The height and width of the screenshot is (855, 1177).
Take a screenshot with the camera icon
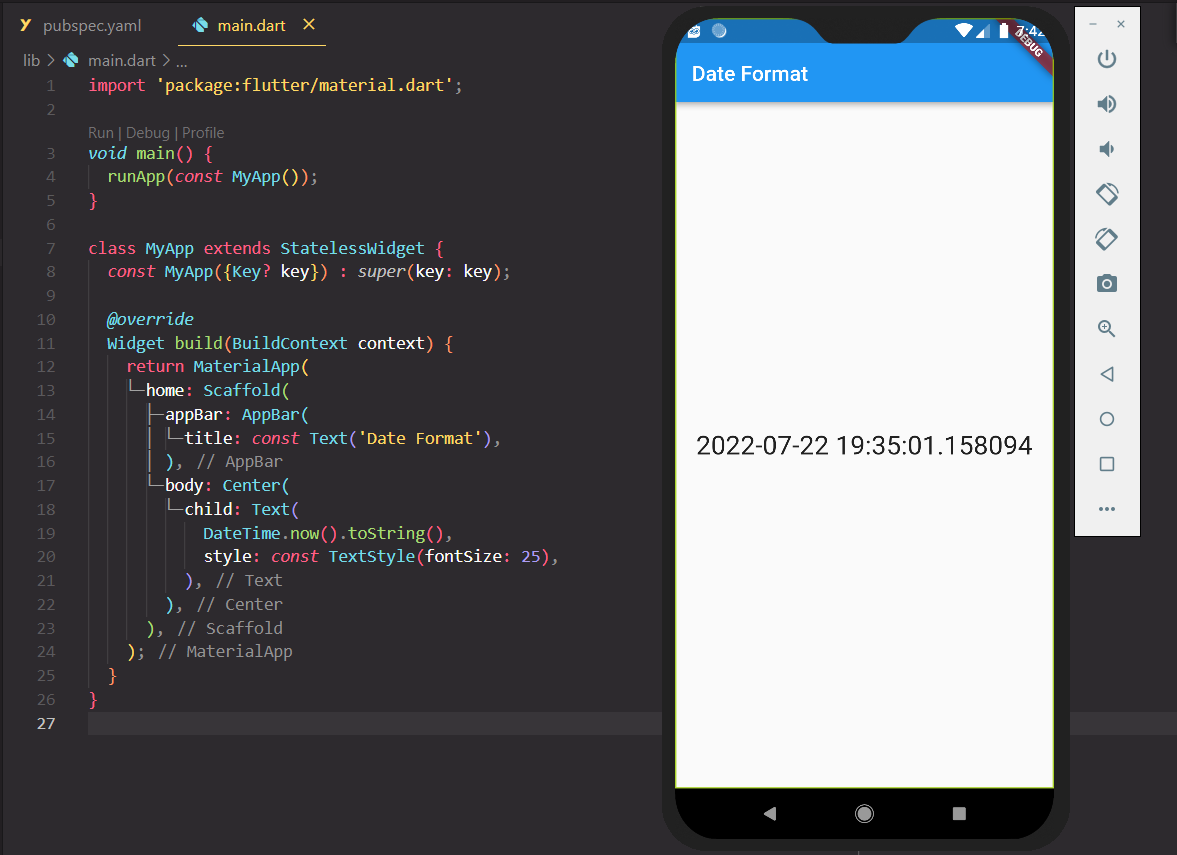[x=1107, y=283]
